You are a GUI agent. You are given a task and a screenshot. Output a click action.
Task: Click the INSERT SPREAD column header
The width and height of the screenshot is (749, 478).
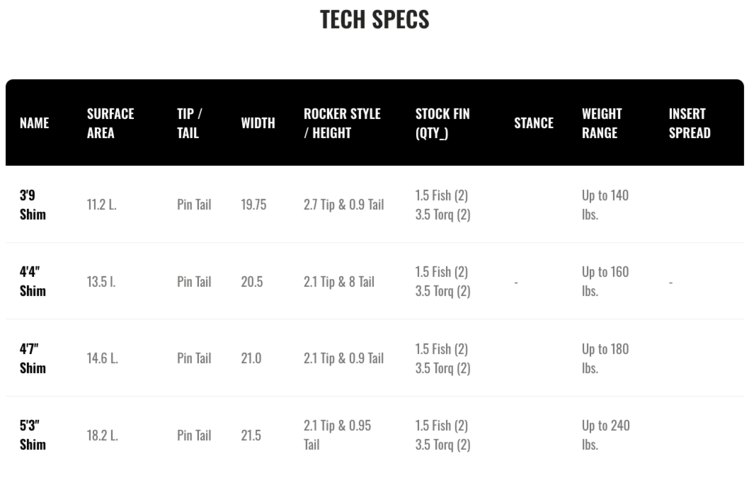tap(689, 123)
